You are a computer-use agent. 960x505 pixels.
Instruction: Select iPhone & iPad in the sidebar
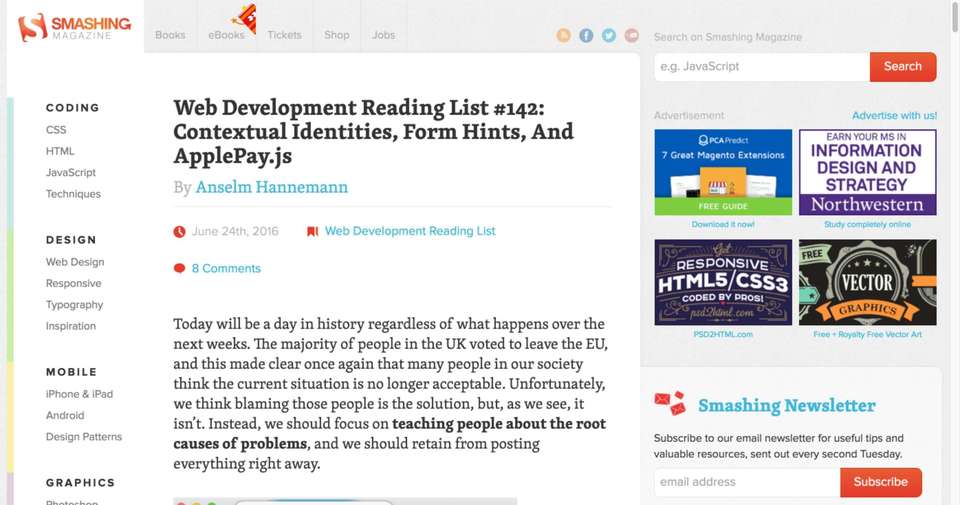(80, 394)
